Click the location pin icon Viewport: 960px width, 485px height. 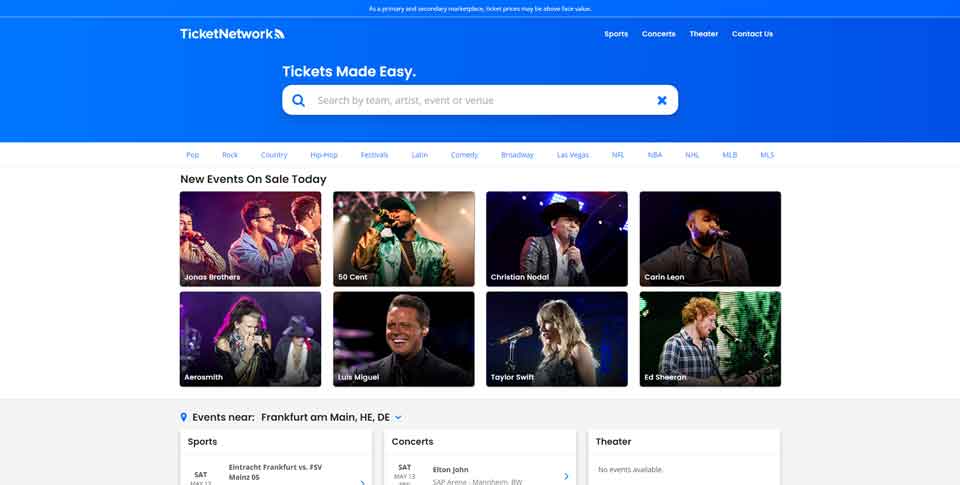[x=184, y=417]
